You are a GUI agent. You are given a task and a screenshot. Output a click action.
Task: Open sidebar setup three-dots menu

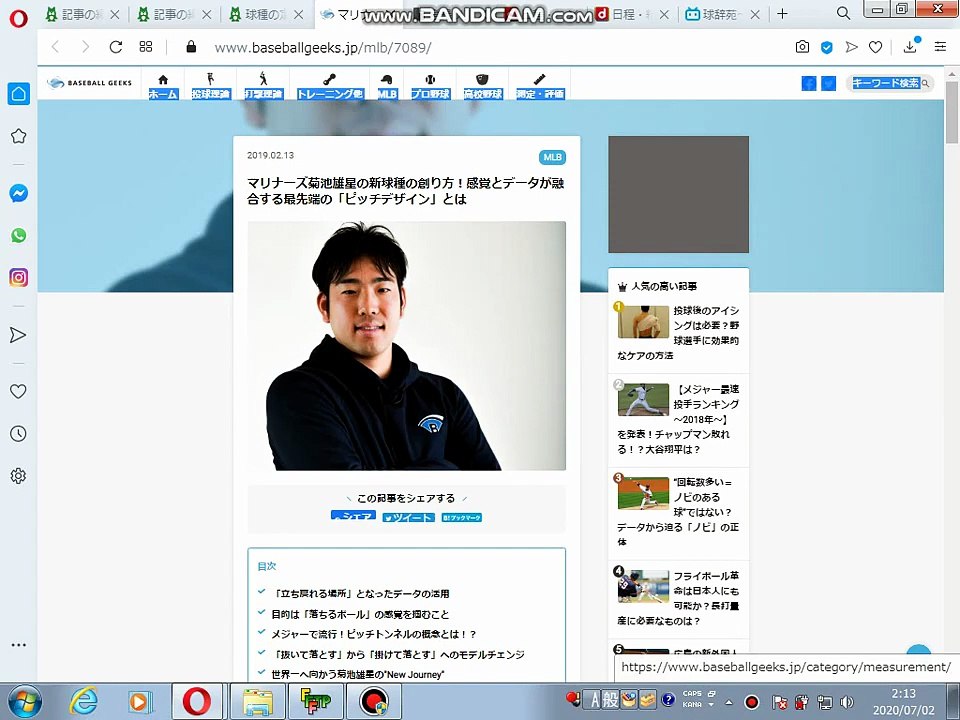click(18, 645)
